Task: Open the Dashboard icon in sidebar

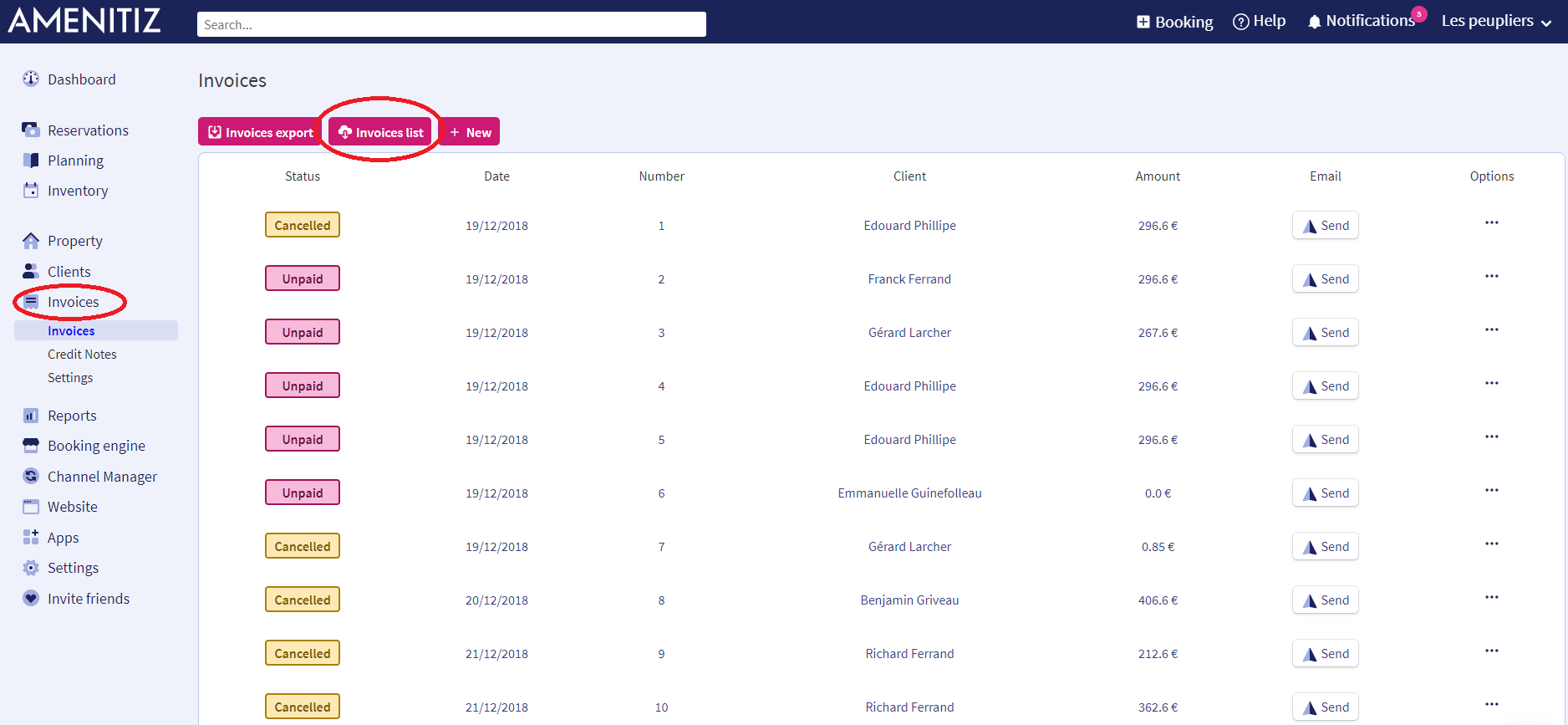Action: pyautogui.click(x=31, y=79)
